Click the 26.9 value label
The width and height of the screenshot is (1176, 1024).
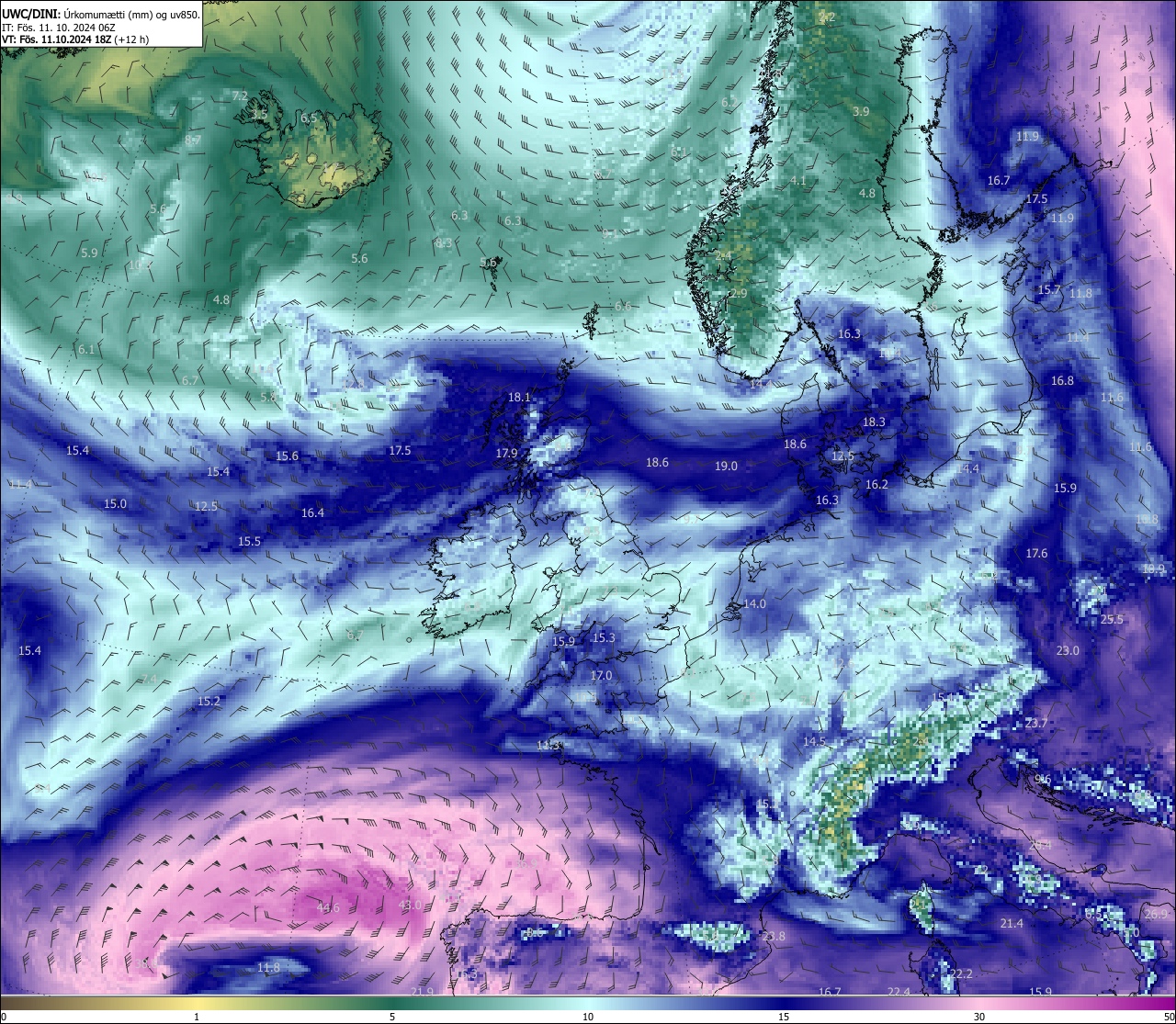point(1156,914)
